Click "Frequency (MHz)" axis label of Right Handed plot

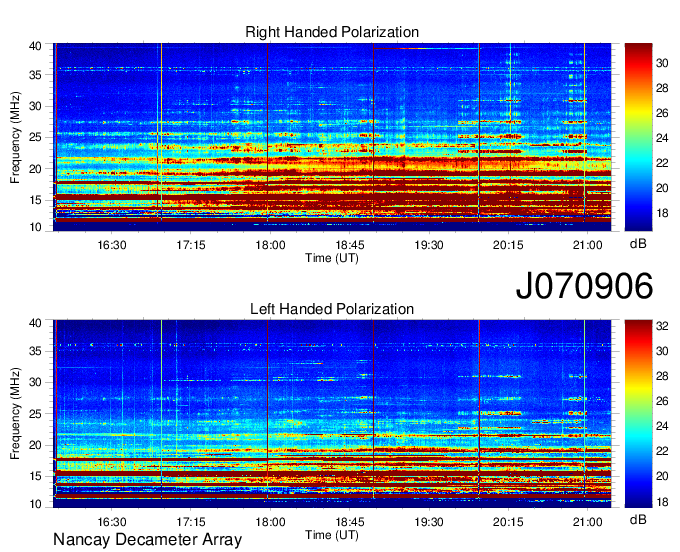[15, 137]
